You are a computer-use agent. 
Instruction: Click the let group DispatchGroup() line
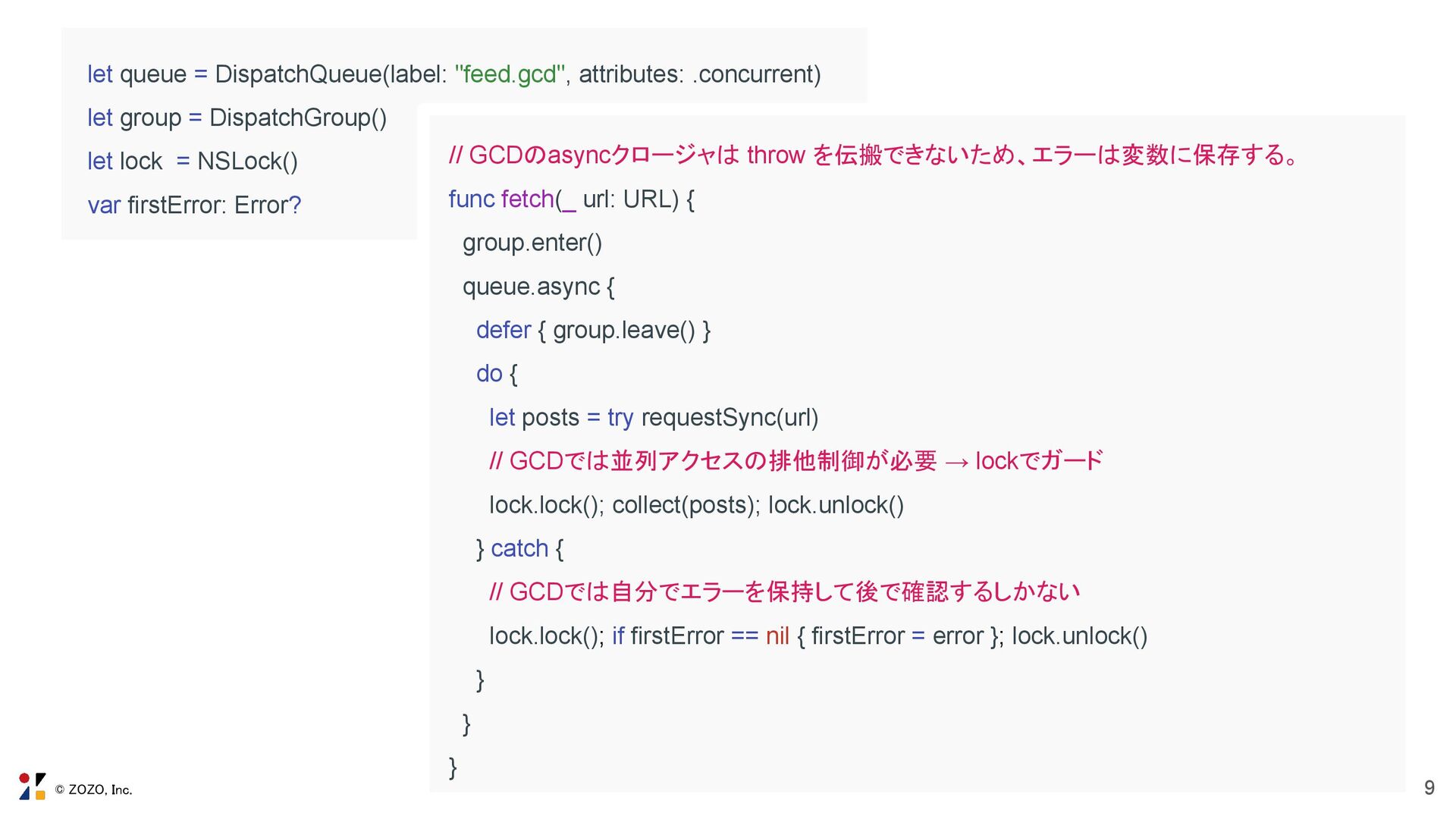237,118
